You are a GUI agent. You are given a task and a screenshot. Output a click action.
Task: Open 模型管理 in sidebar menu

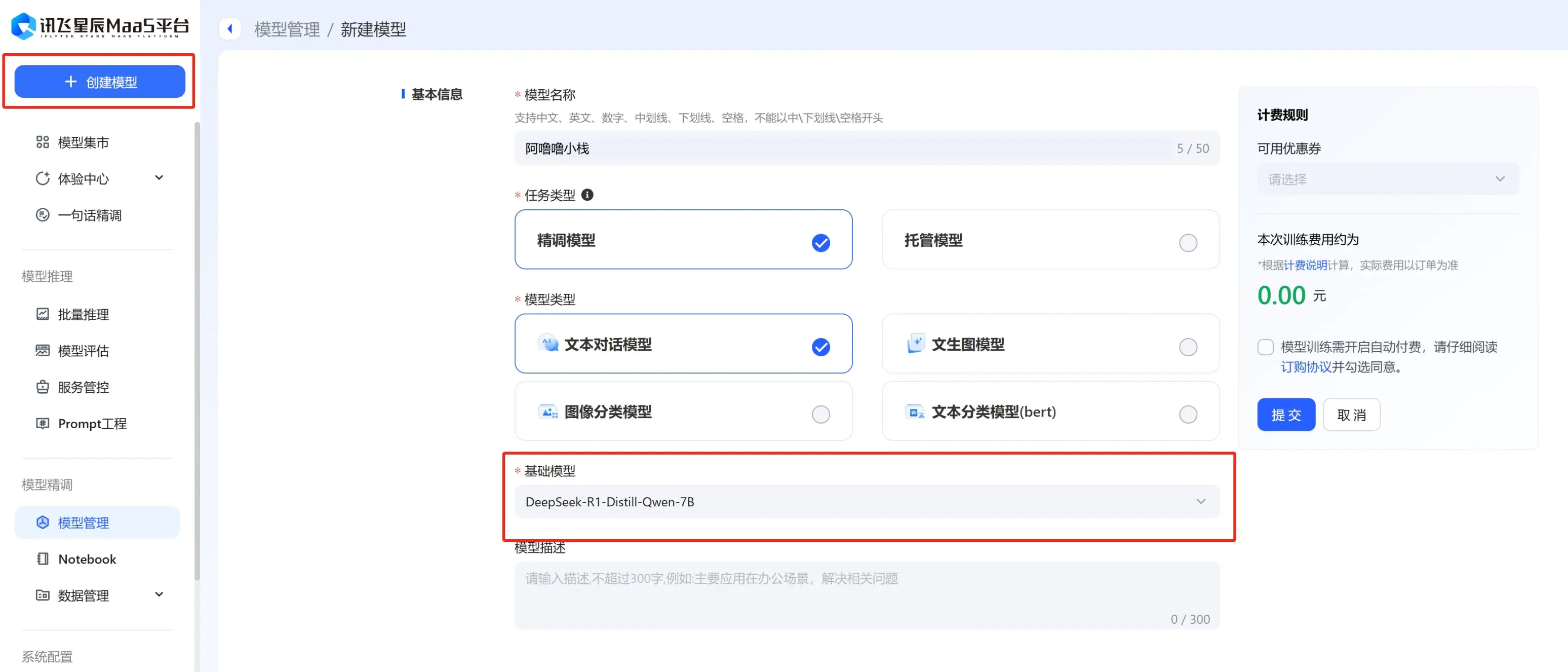tap(84, 522)
